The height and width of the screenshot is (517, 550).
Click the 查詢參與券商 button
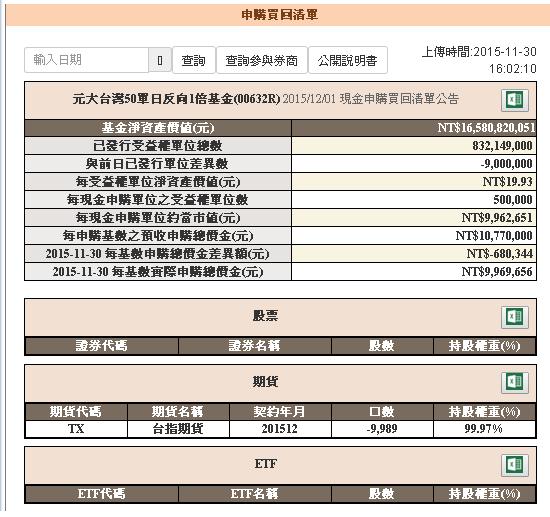coord(262,60)
